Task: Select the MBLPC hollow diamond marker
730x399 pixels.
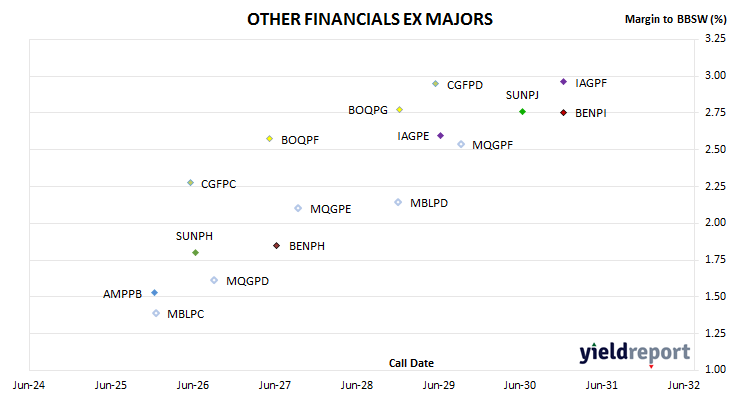Action: pyautogui.click(x=156, y=313)
